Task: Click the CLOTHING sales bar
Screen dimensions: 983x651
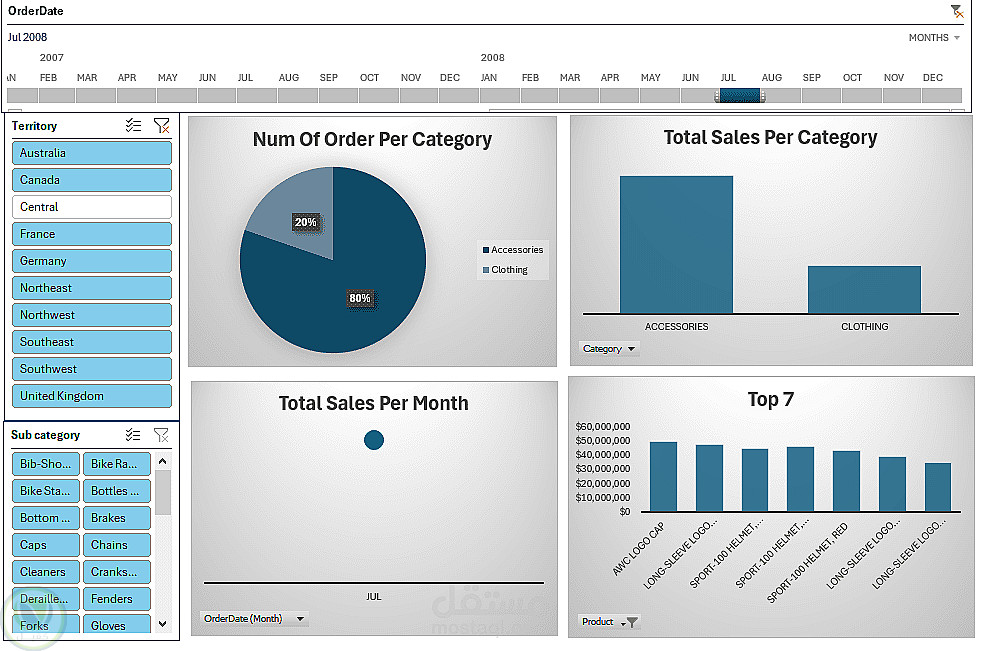Action: tap(864, 290)
